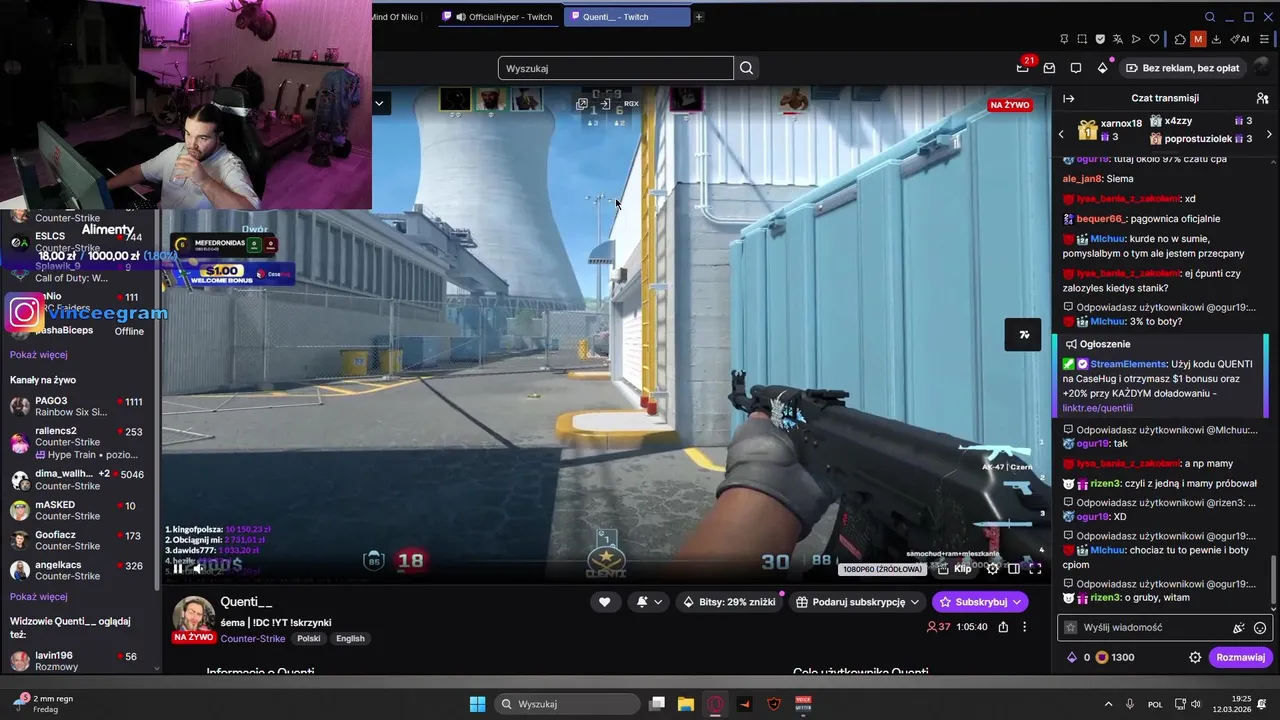Click the chat scrollbar down arrow
Viewport: 1280px width, 720px height.
(x=1273, y=608)
